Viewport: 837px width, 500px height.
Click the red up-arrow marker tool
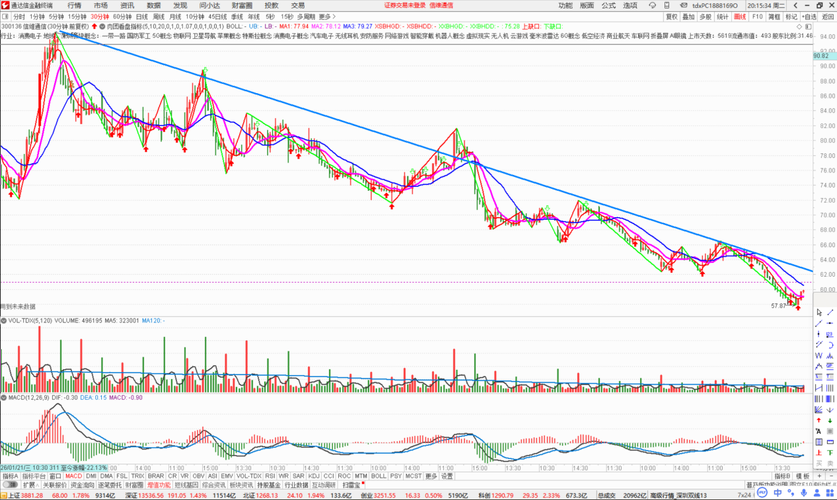pos(819,420)
